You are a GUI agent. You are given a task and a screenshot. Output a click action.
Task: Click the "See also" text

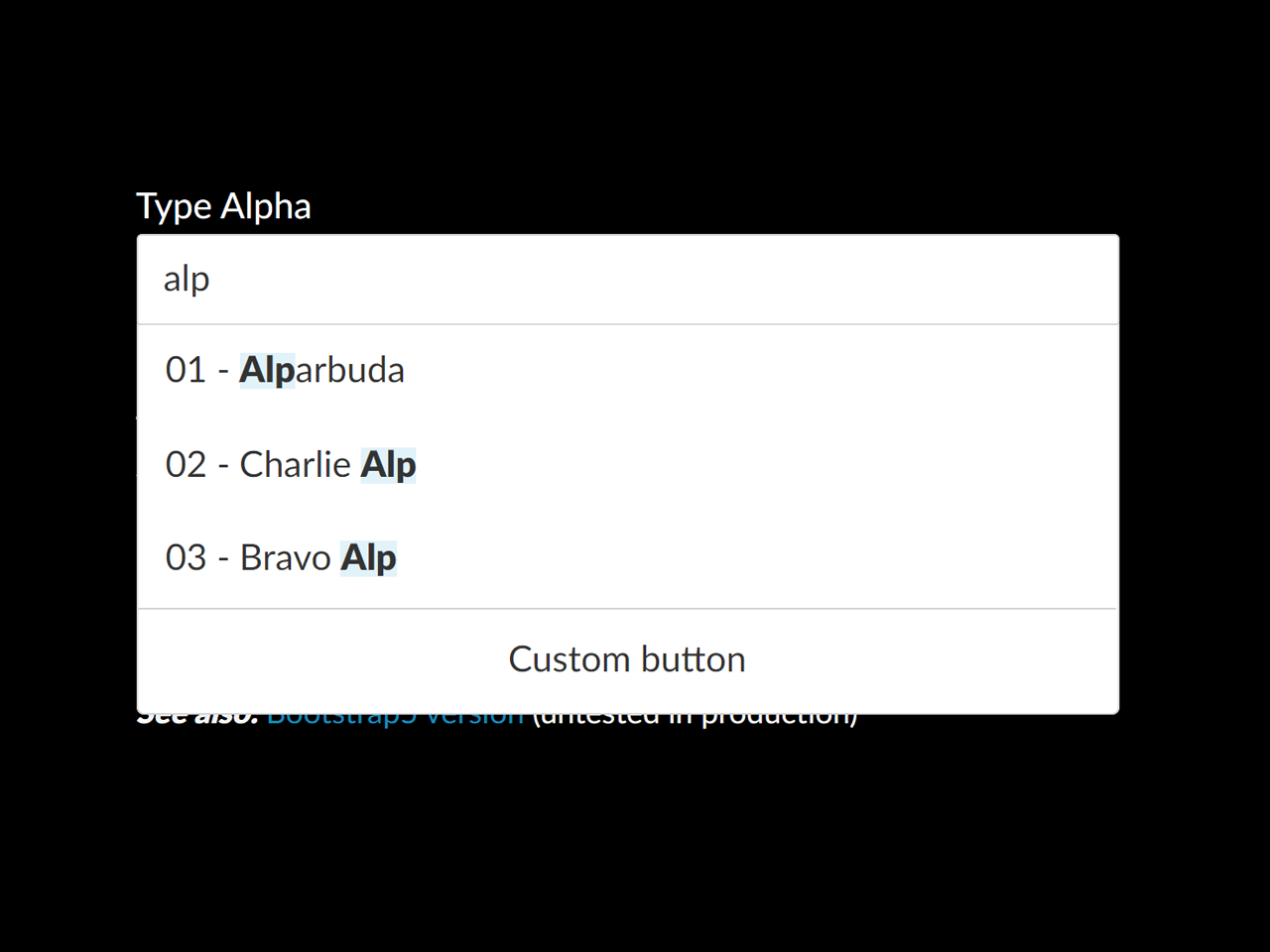click(x=197, y=718)
